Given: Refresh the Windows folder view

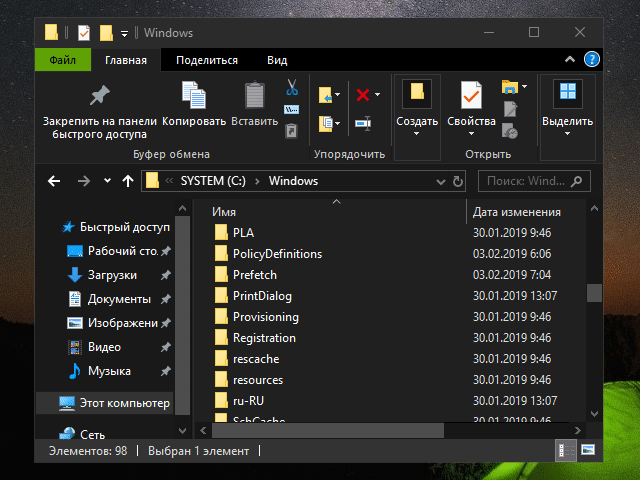Looking at the screenshot, I should pyautogui.click(x=458, y=181).
